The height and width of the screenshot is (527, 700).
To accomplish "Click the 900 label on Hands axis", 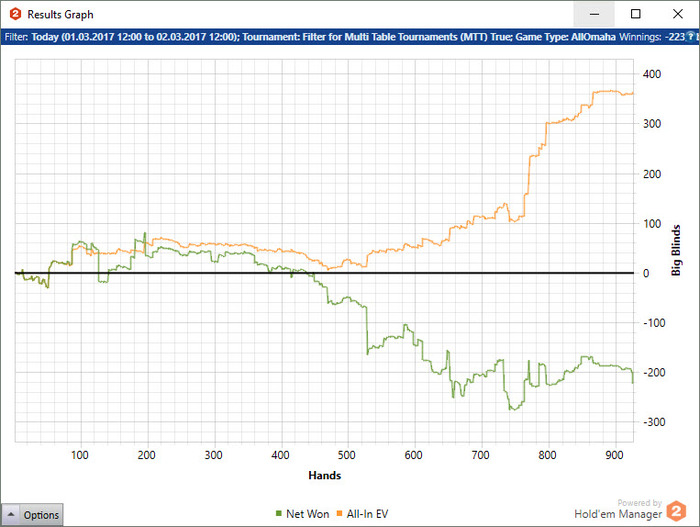I will click(x=614, y=455).
